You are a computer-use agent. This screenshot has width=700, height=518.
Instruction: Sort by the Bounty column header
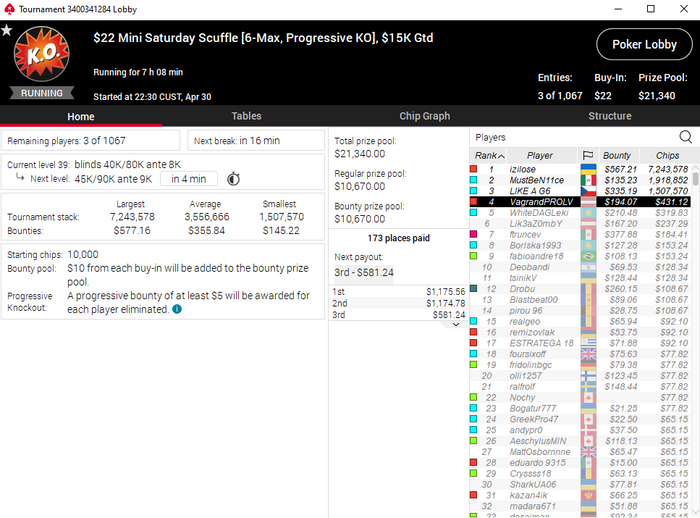pos(619,155)
